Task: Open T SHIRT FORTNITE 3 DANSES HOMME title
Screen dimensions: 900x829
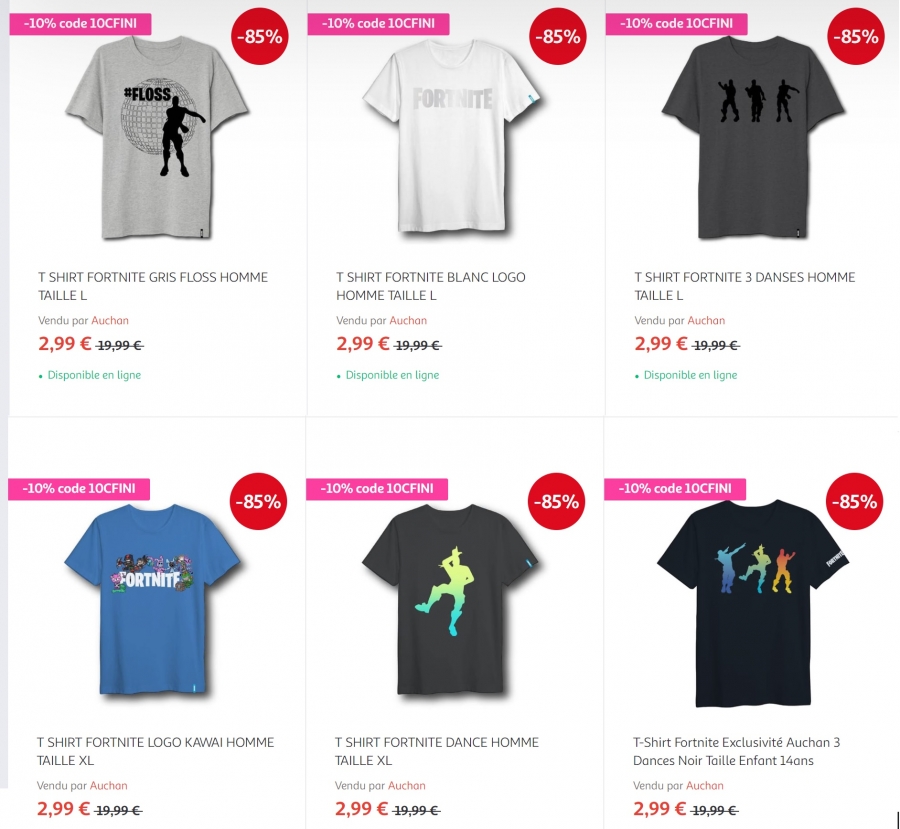Action: pyautogui.click(x=744, y=286)
